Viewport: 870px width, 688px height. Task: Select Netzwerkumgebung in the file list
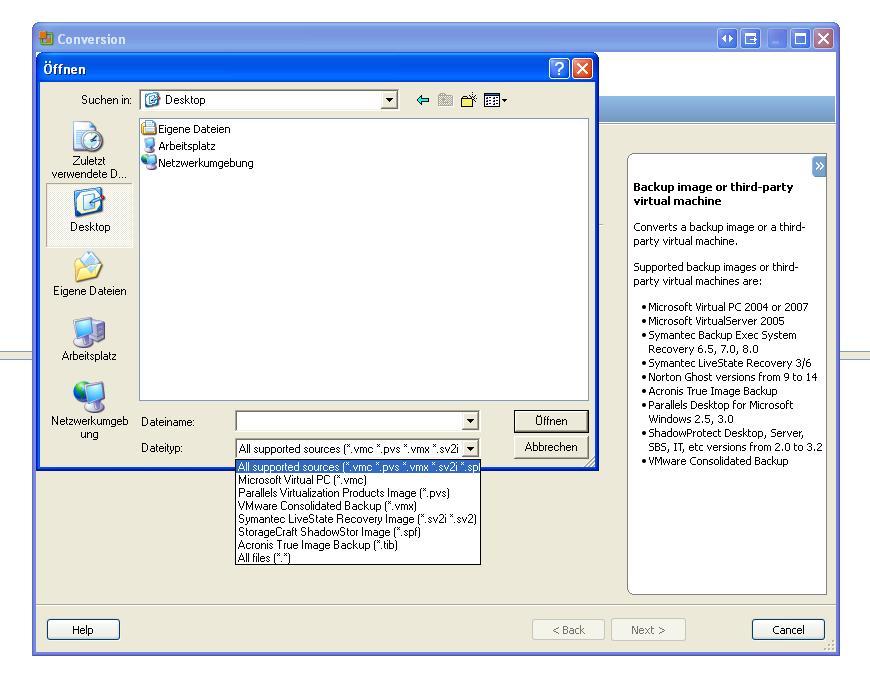coord(198,163)
